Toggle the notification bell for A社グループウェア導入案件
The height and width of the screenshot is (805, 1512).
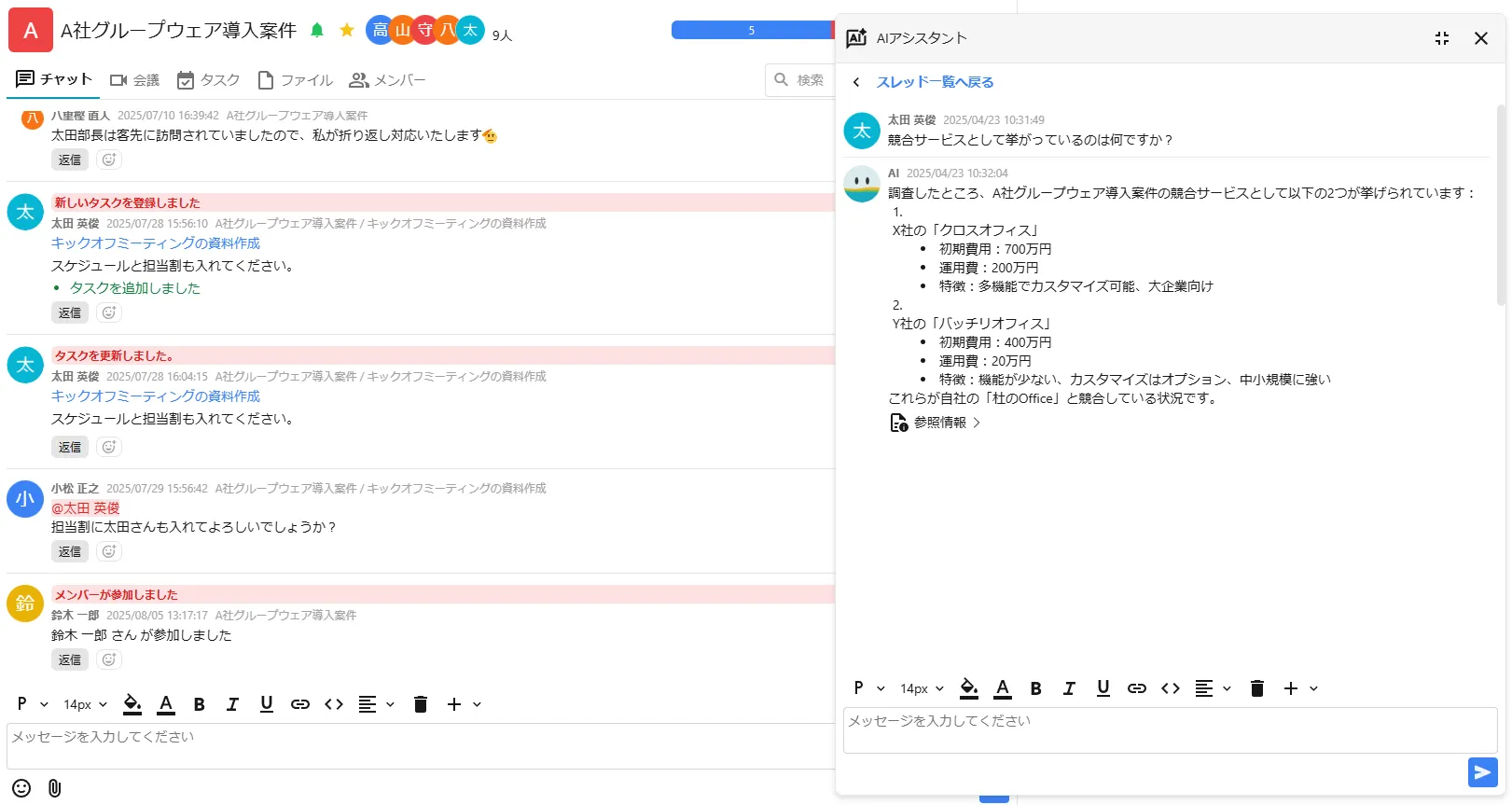pyautogui.click(x=317, y=30)
